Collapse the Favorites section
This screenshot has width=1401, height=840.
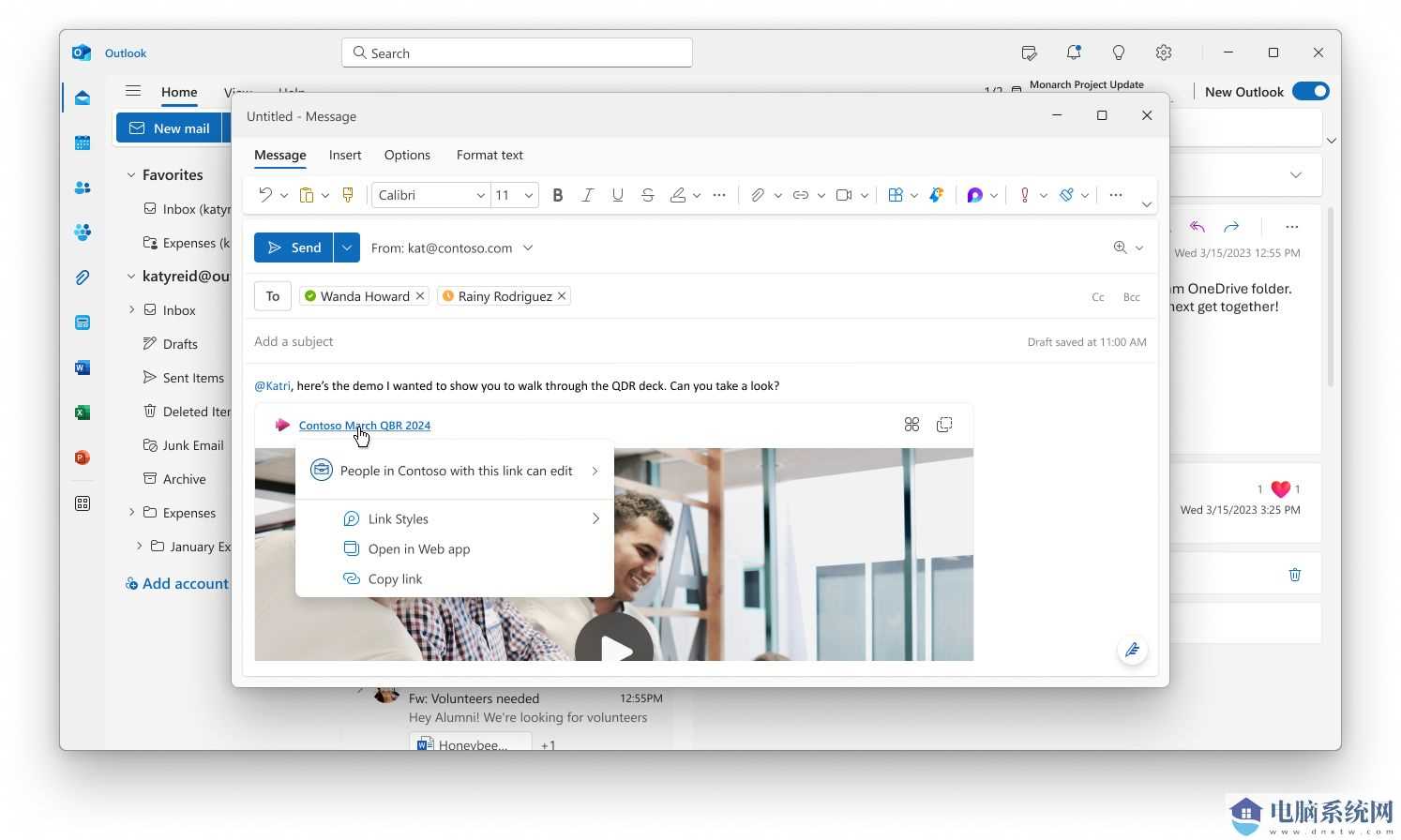tap(131, 174)
